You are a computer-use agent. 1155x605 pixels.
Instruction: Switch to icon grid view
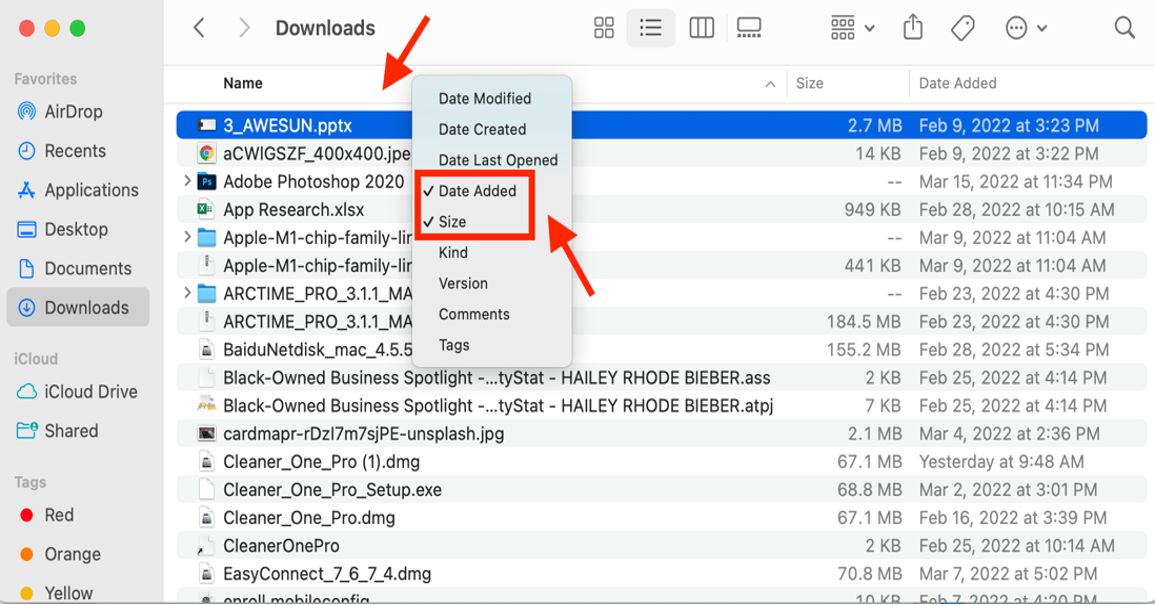(x=604, y=28)
